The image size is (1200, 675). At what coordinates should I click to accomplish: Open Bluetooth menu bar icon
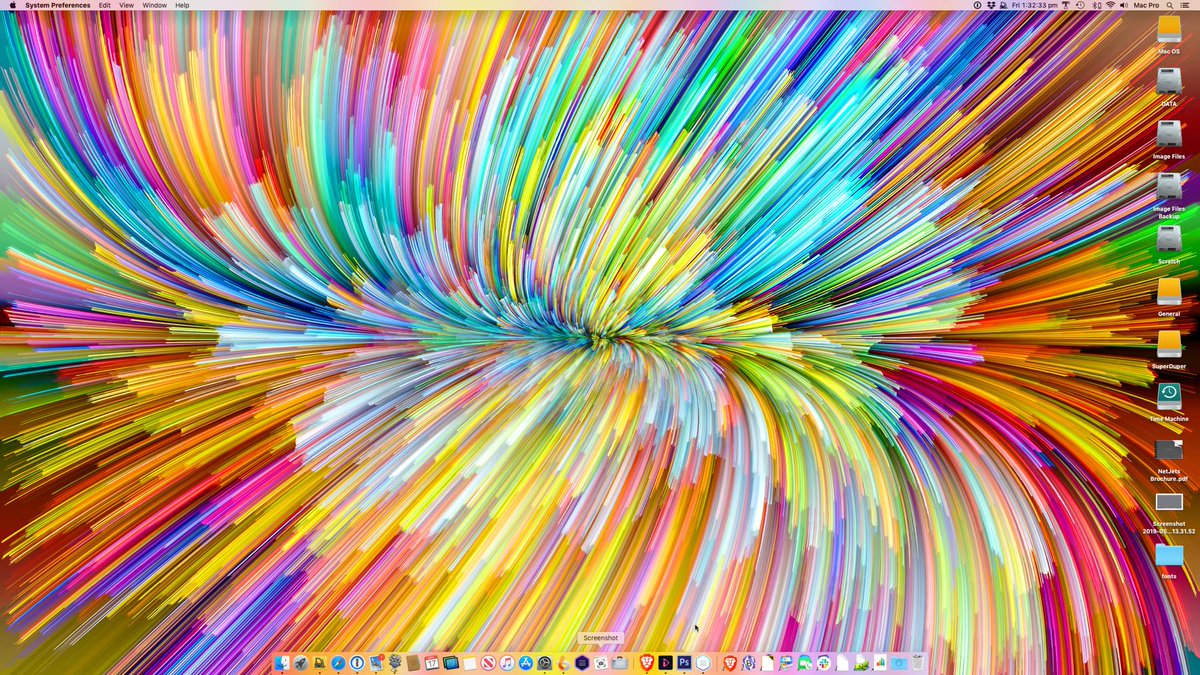1097,5
